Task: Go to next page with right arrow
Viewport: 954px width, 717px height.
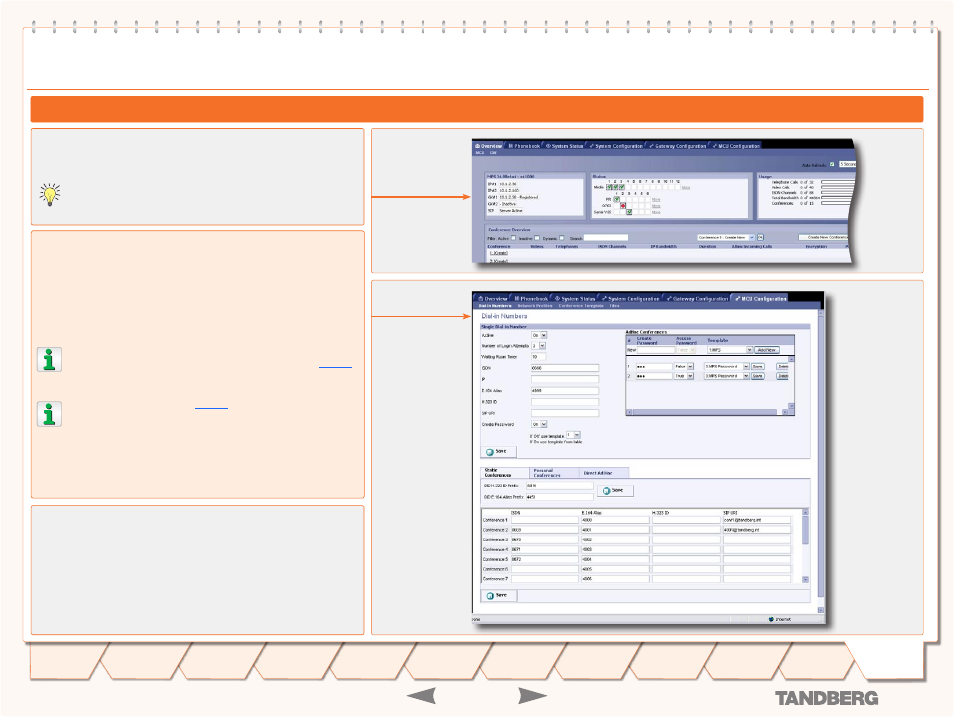Action: (x=532, y=696)
